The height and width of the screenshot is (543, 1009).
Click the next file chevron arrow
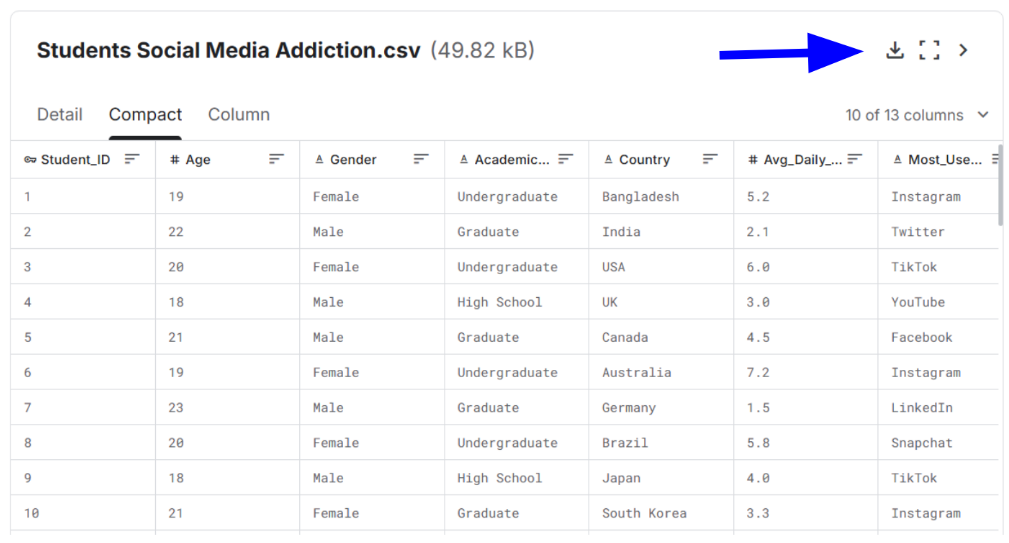(x=963, y=50)
